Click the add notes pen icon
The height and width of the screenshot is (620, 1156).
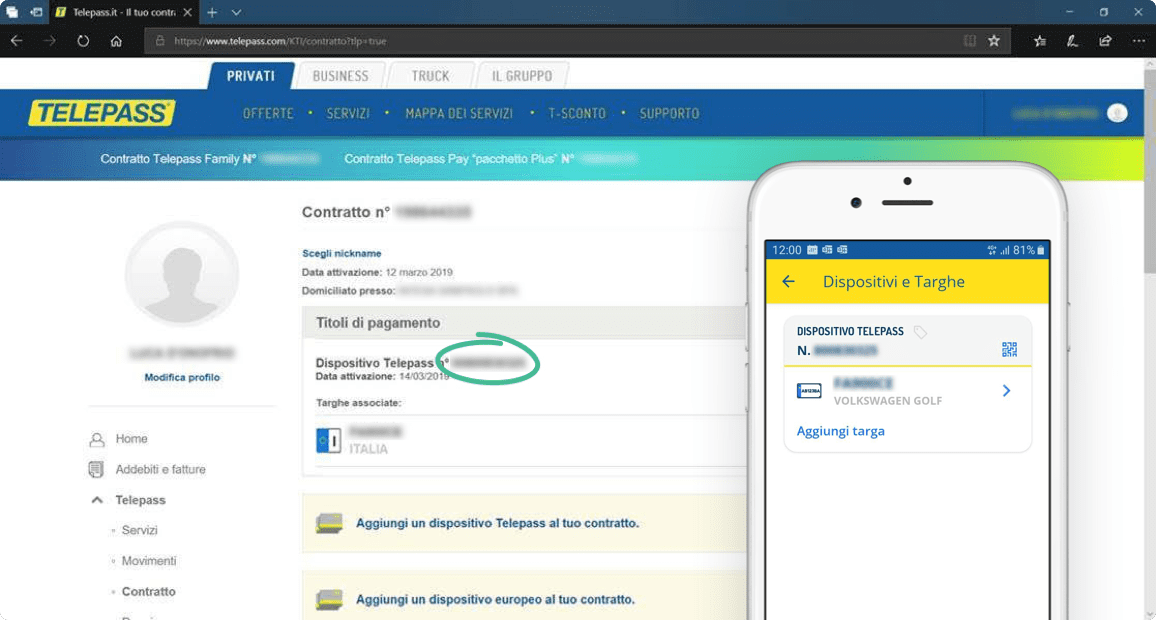[x=1072, y=41]
